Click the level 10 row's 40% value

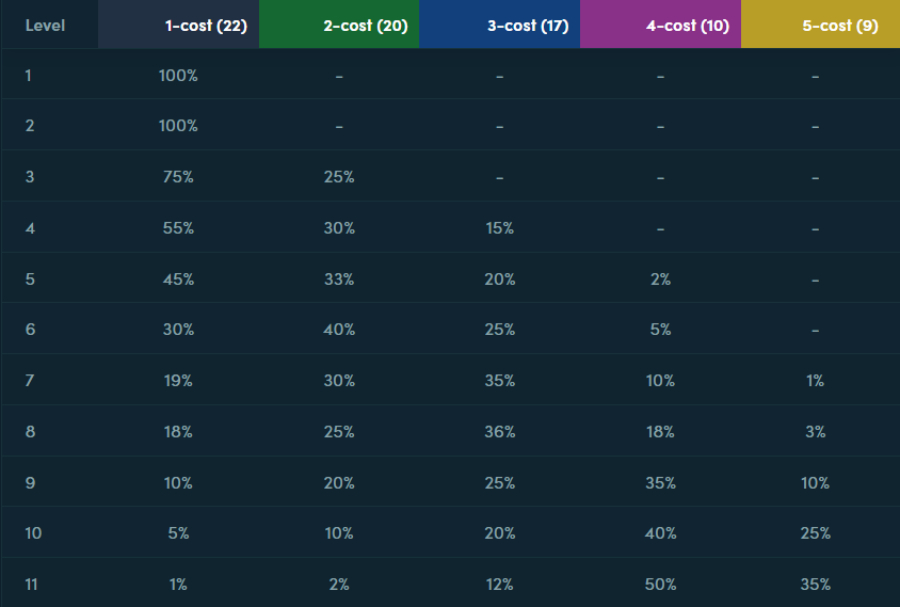tap(660, 534)
